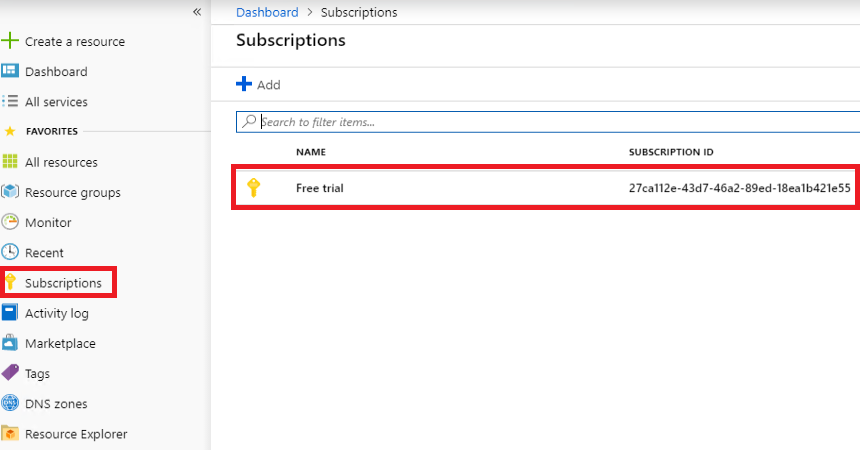Sort by the NAME column header

(311, 152)
